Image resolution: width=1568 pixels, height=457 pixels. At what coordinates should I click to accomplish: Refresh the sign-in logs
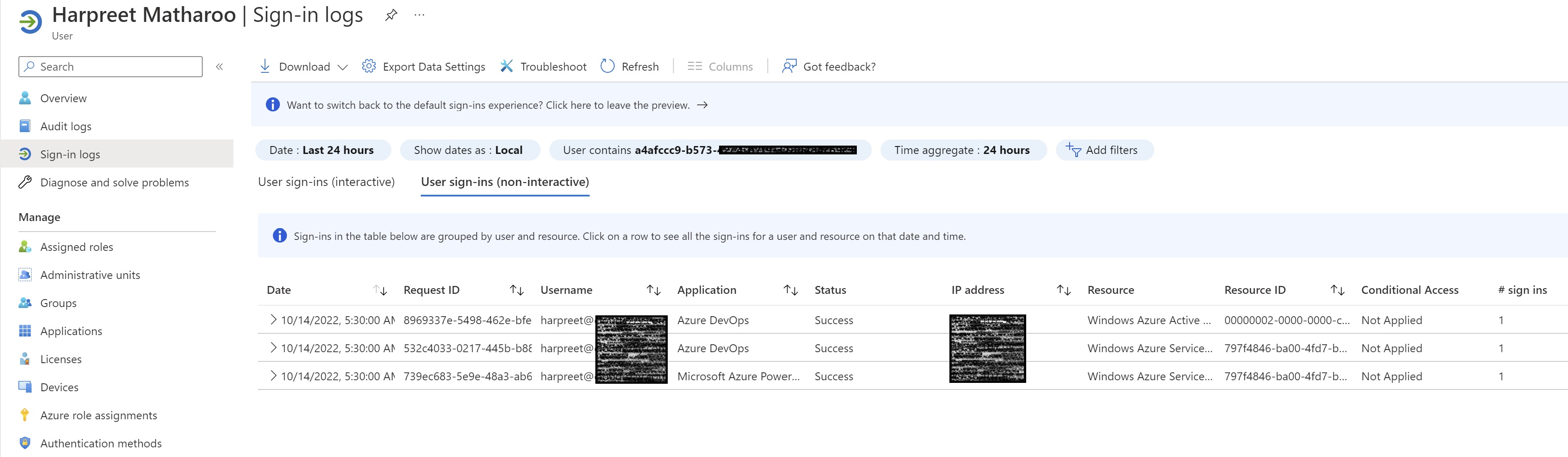pyautogui.click(x=630, y=66)
